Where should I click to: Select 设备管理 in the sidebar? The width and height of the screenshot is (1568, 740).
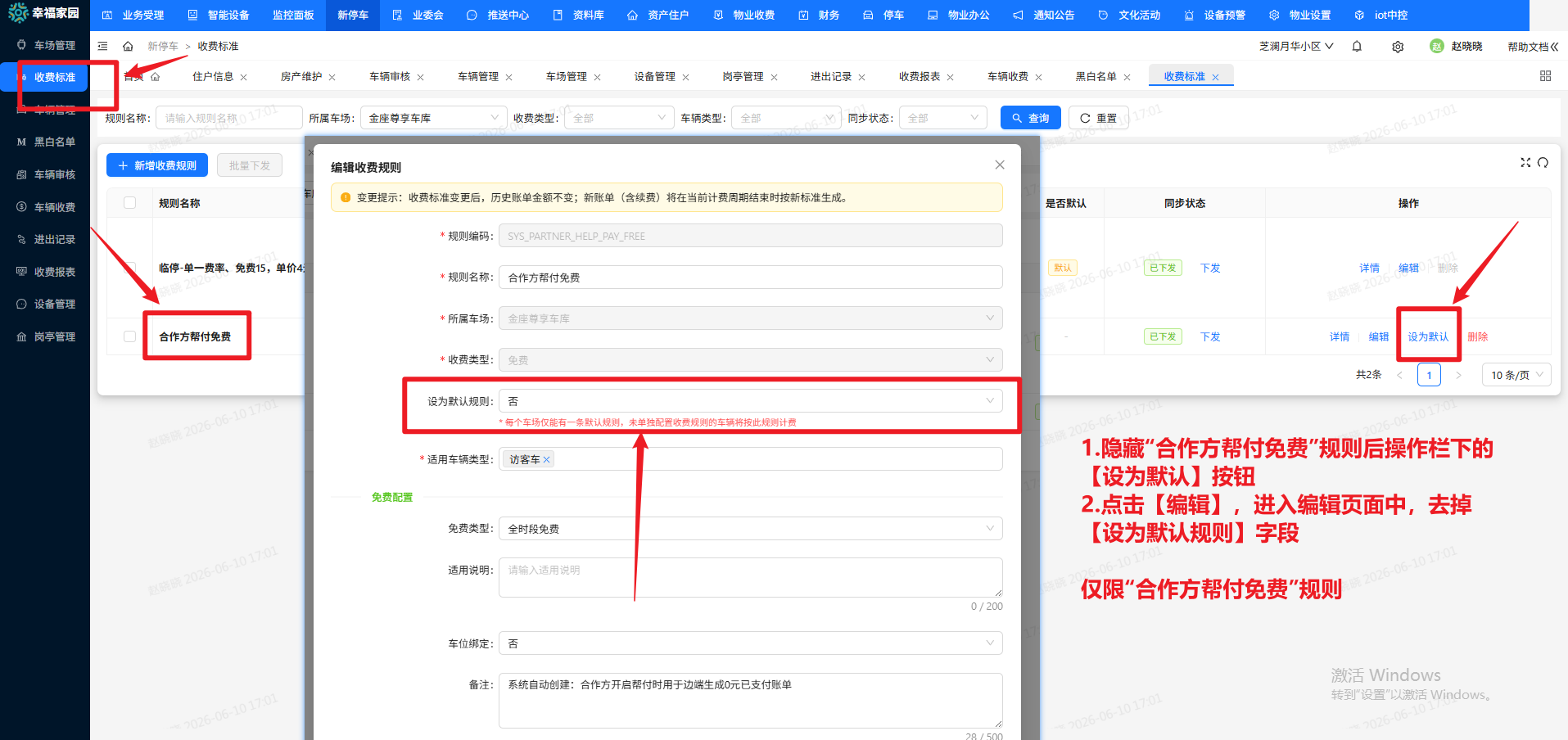(x=45, y=304)
